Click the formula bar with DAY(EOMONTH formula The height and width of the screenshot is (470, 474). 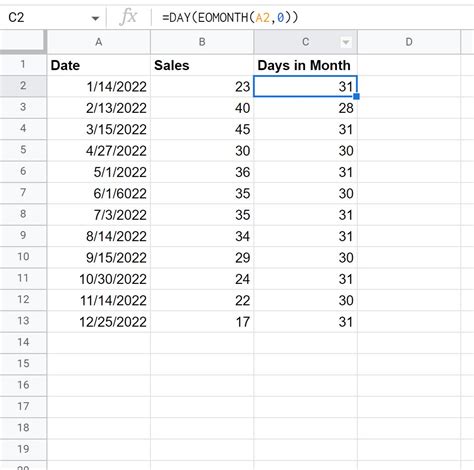click(x=313, y=17)
